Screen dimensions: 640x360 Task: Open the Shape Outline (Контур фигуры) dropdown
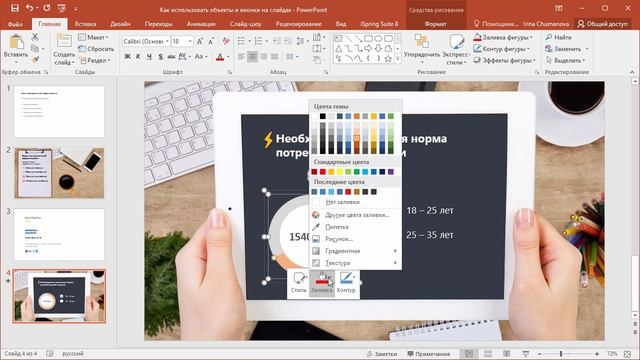[x=501, y=49]
